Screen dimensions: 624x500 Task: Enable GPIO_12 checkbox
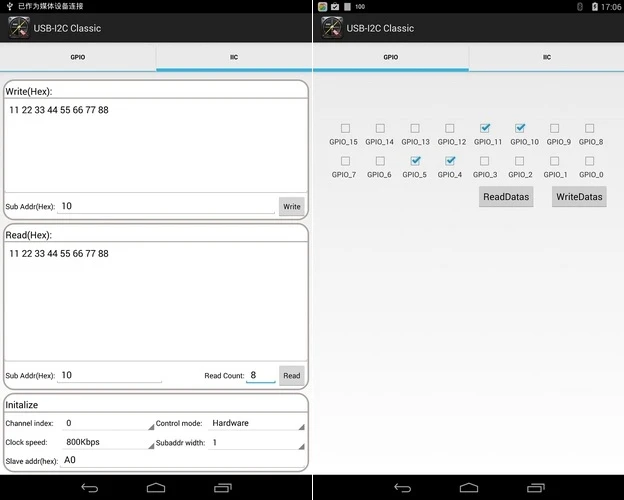pos(450,128)
